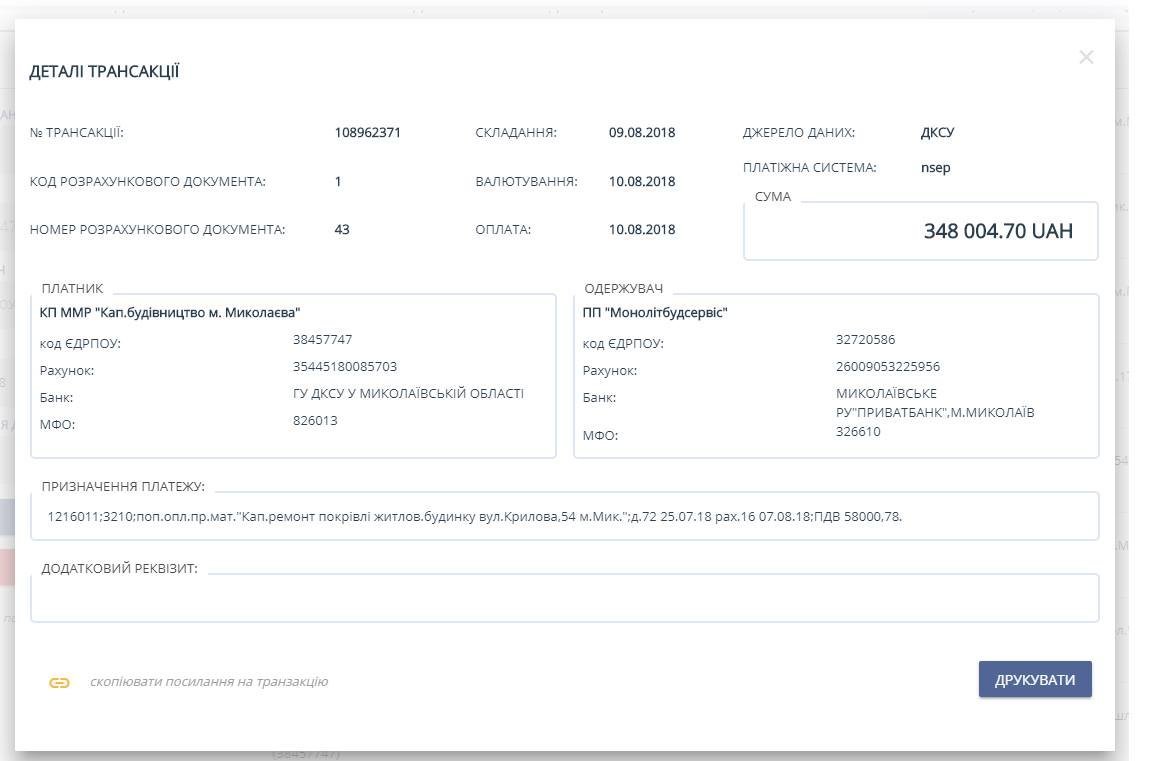Click data source value ДКСУ
This screenshot has height=761, width=1152.
(937, 132)
